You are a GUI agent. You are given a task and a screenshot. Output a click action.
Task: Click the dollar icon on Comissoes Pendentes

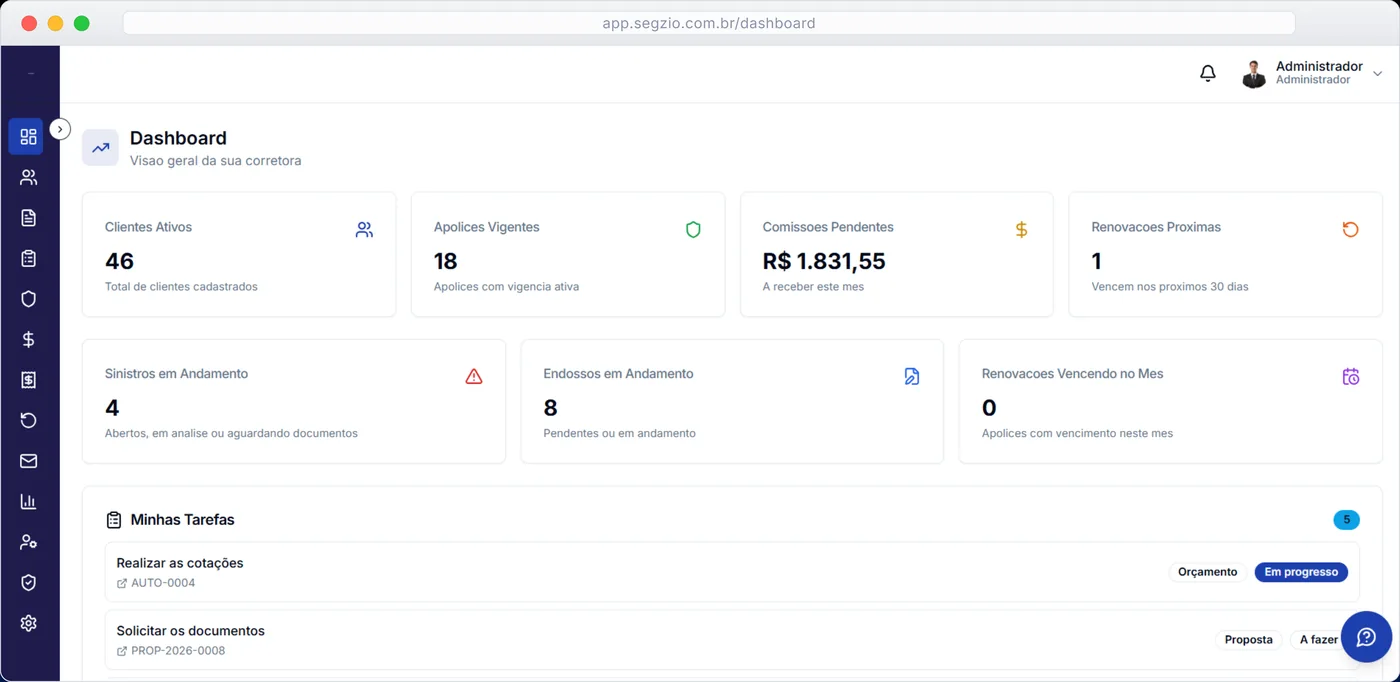(x=1021, y=229)
